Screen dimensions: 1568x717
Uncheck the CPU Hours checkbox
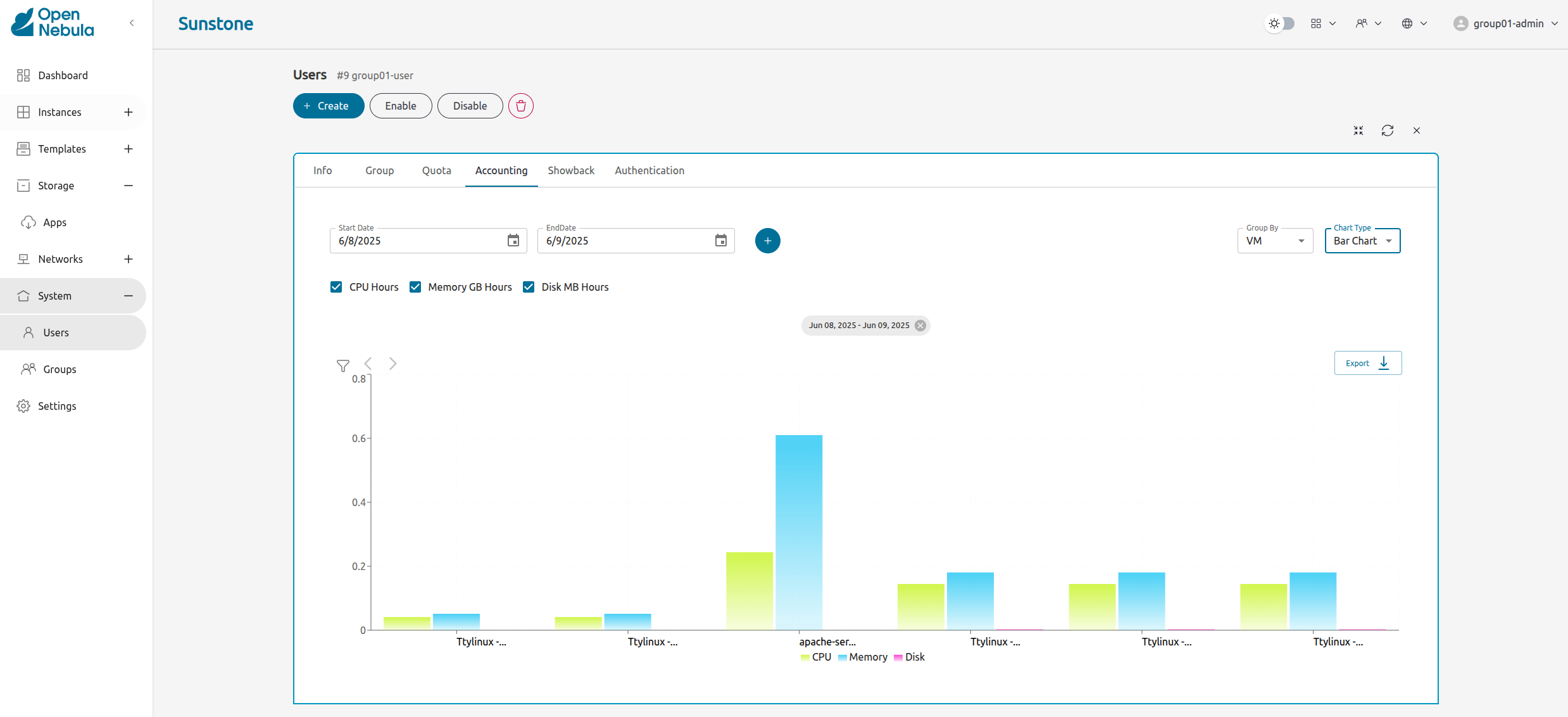coord(336,287)
